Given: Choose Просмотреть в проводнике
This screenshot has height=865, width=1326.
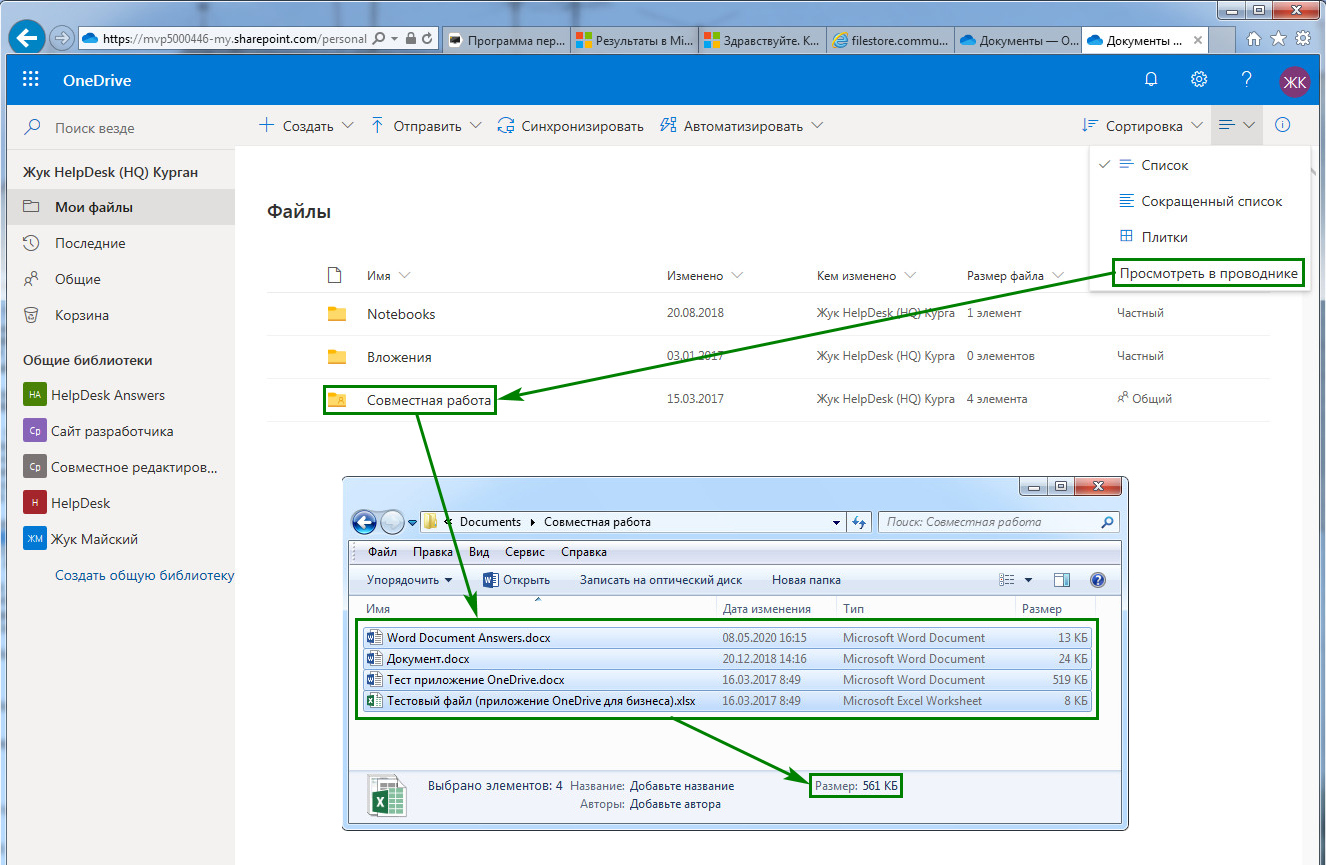Looking at the screenshot, I should click(x=1209, y=273).
